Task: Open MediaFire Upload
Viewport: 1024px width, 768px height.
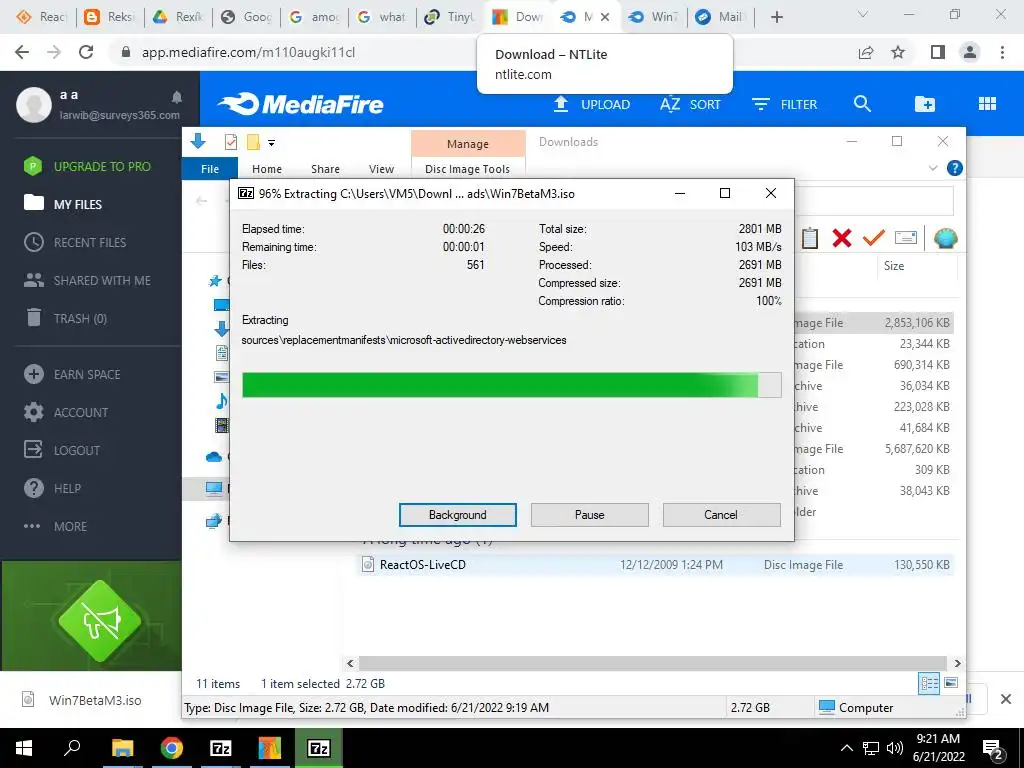Action: coord(592,104)
